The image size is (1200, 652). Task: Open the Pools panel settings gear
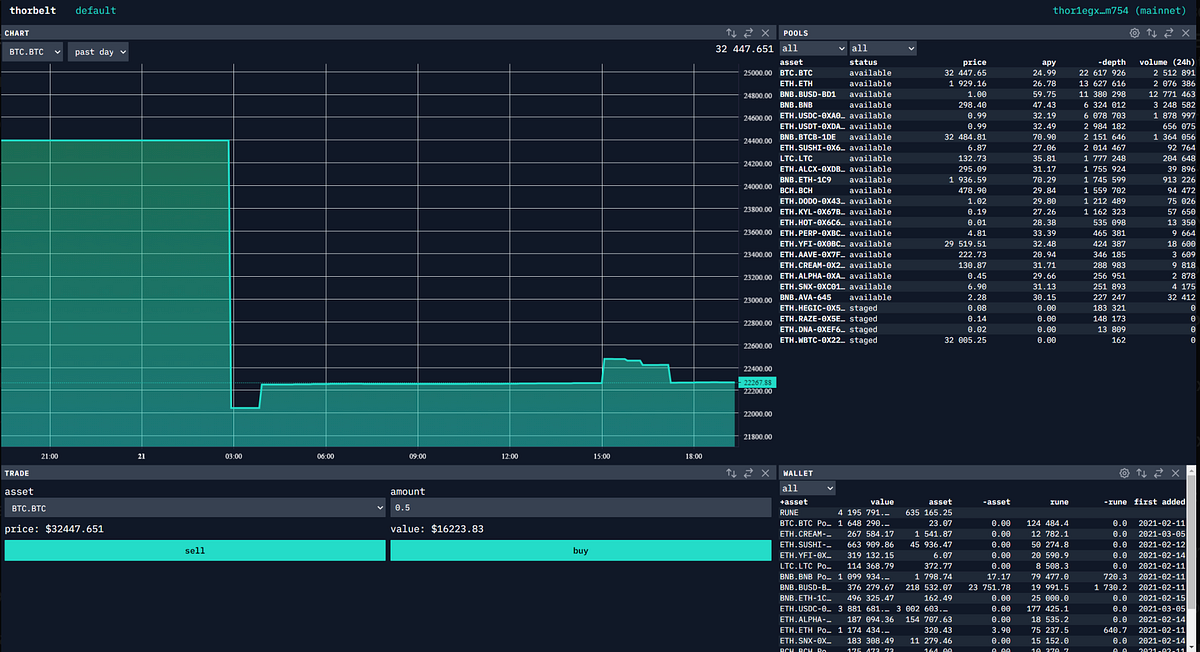point(1135,33)
